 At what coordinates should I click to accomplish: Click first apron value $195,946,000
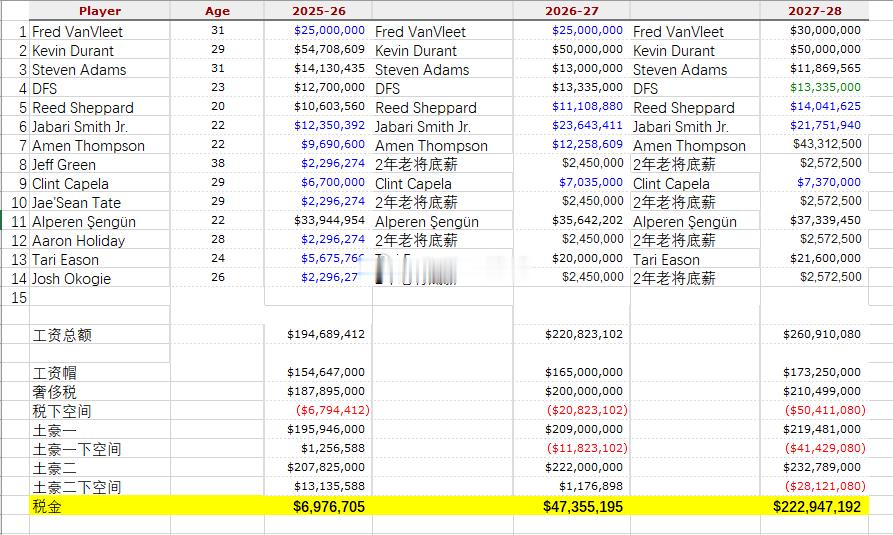point(326,429)
